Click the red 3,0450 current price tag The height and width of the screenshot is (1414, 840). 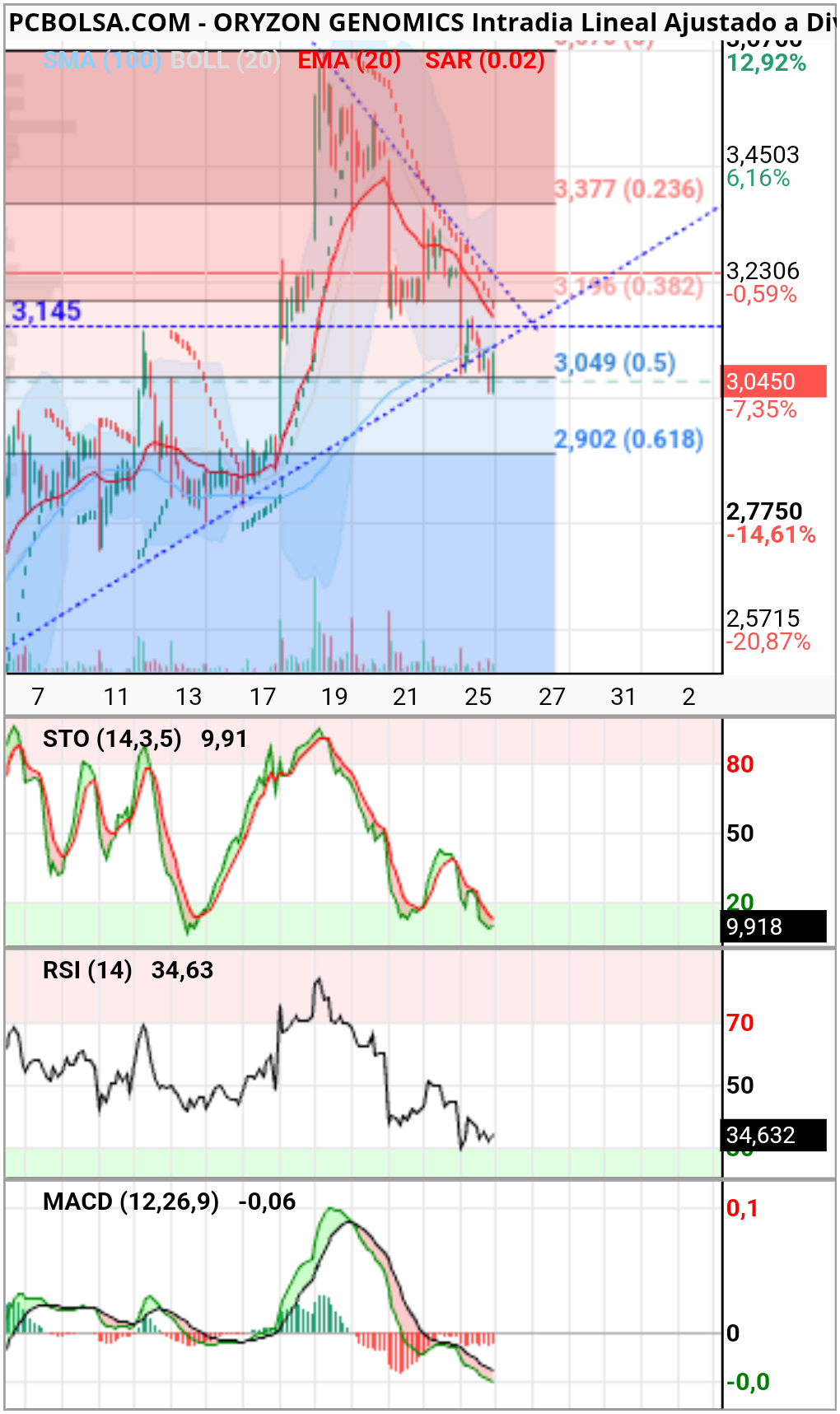774,381
